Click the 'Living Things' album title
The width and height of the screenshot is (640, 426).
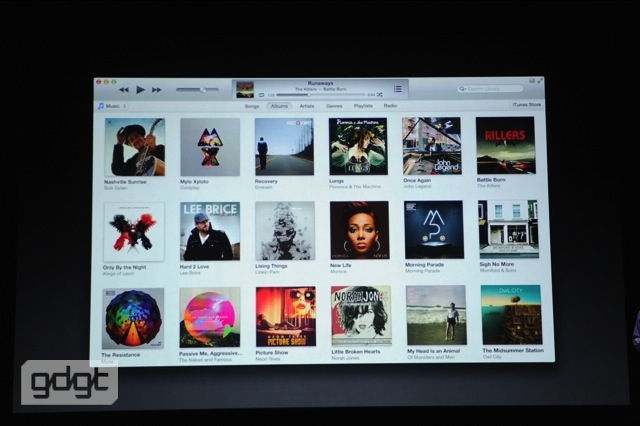point(271,266)
